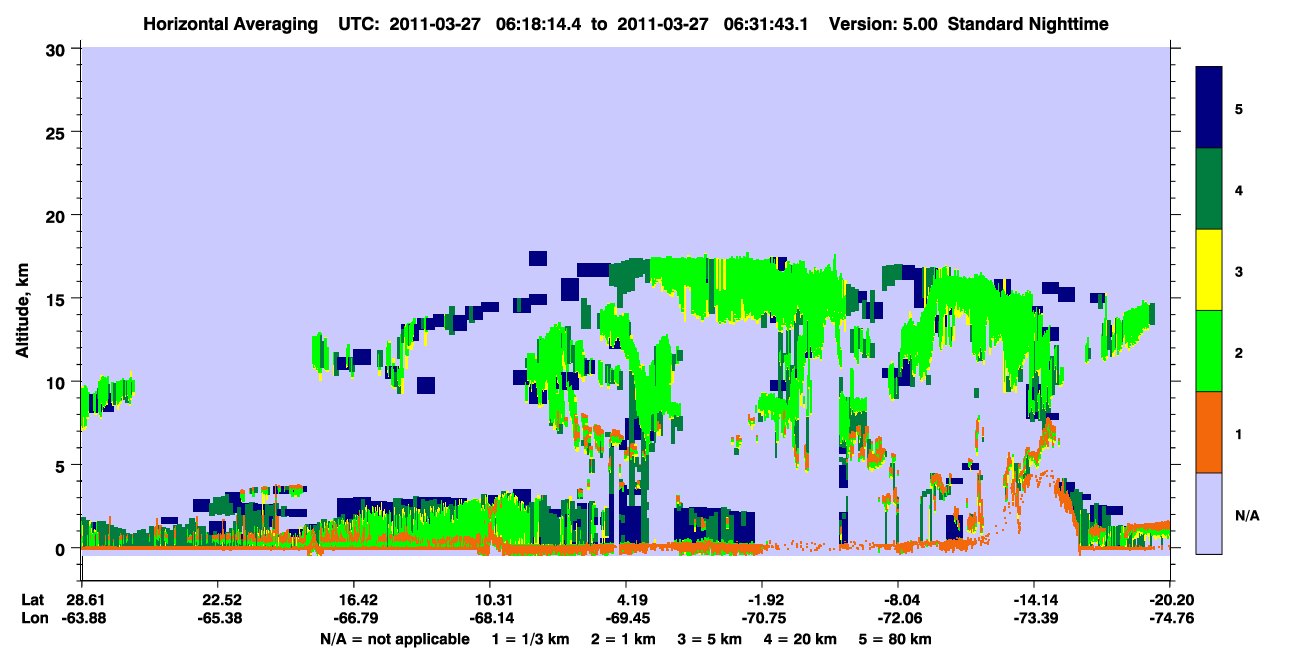Image resolution: width=1300 pixels, height=667 pixels.
Task: Click the dark blue colorbar segment labeled 5
Action: 1209,108
